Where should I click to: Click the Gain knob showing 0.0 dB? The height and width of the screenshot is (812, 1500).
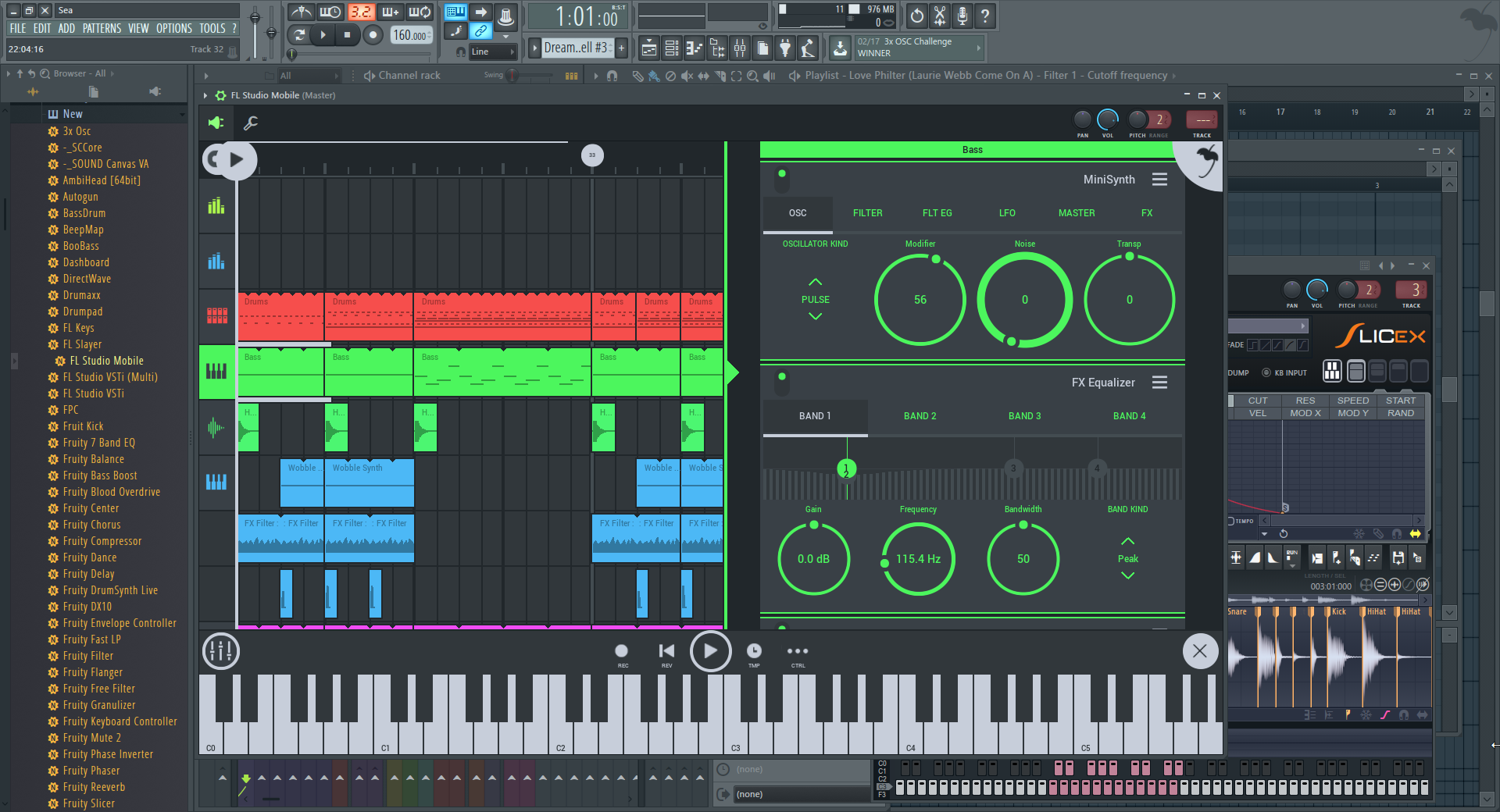tap(813, 559)
